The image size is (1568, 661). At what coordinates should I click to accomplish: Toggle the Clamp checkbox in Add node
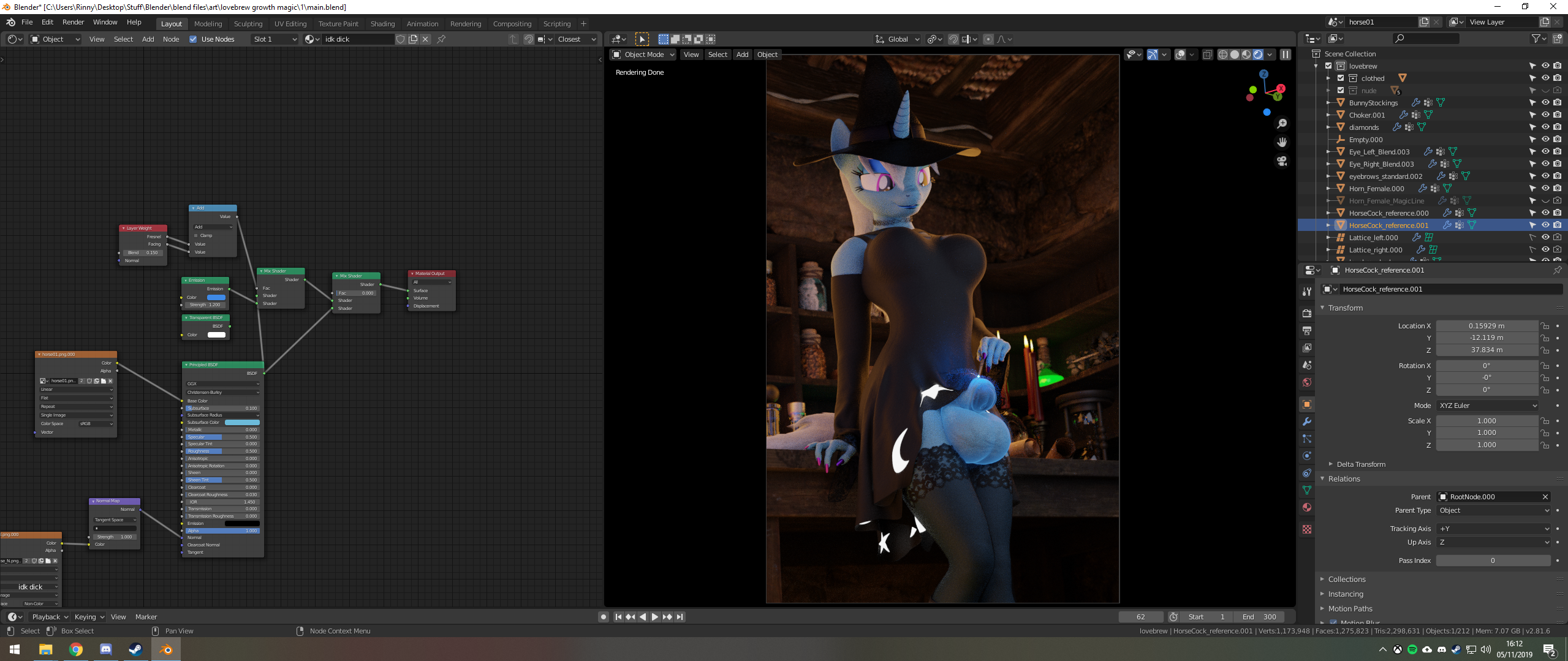[196, 235]
